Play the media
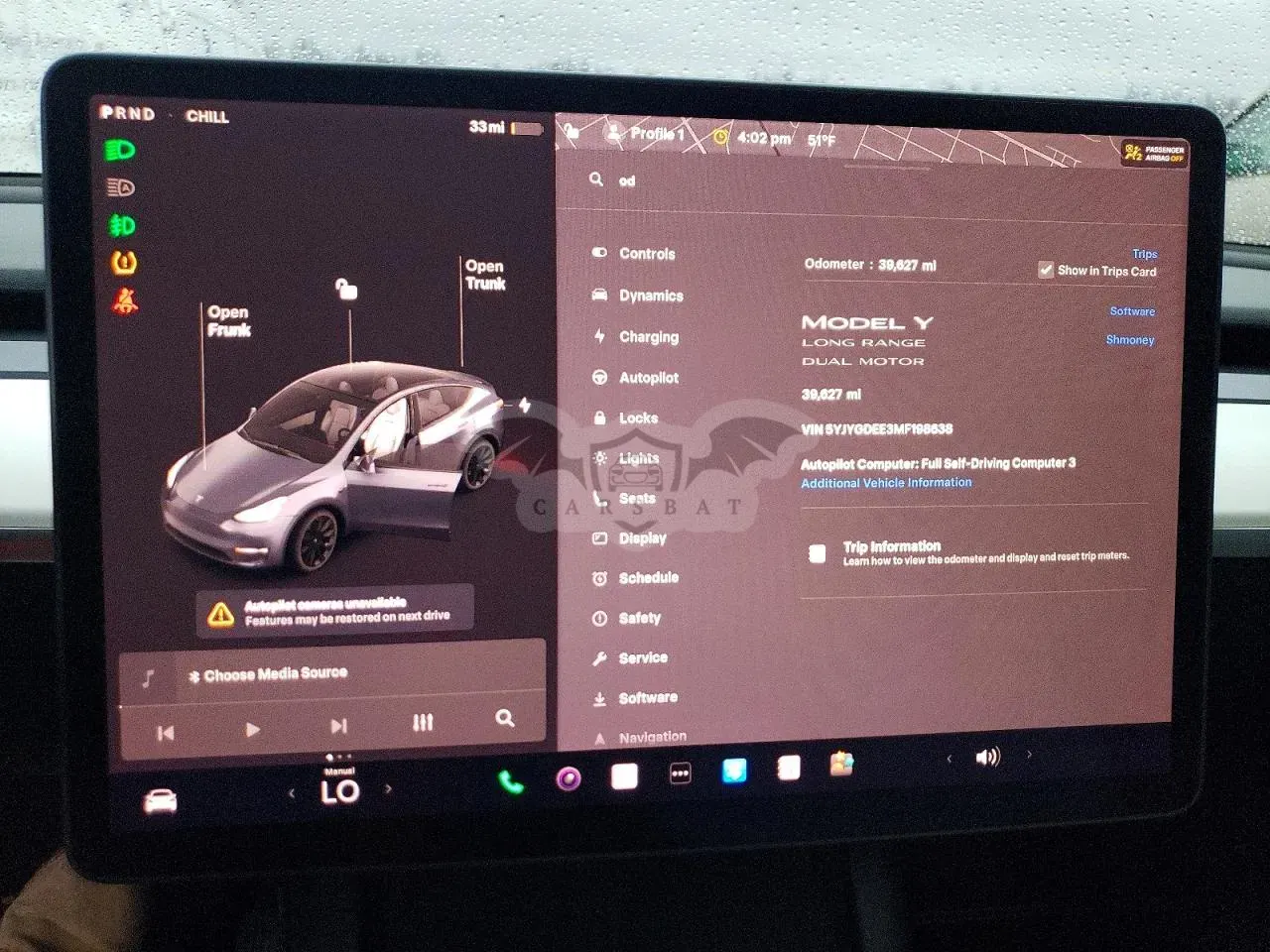 (x=253, y=730)
